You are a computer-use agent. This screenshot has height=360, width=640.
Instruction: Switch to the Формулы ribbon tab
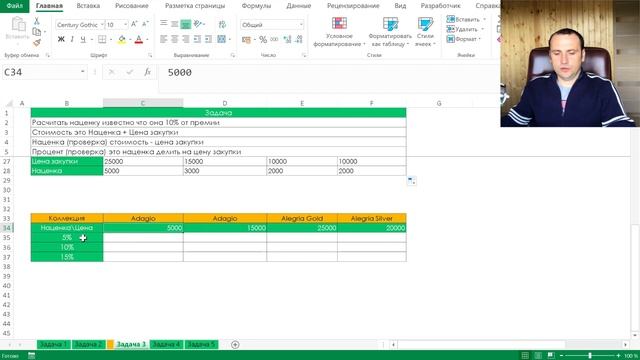pos(256,6)
